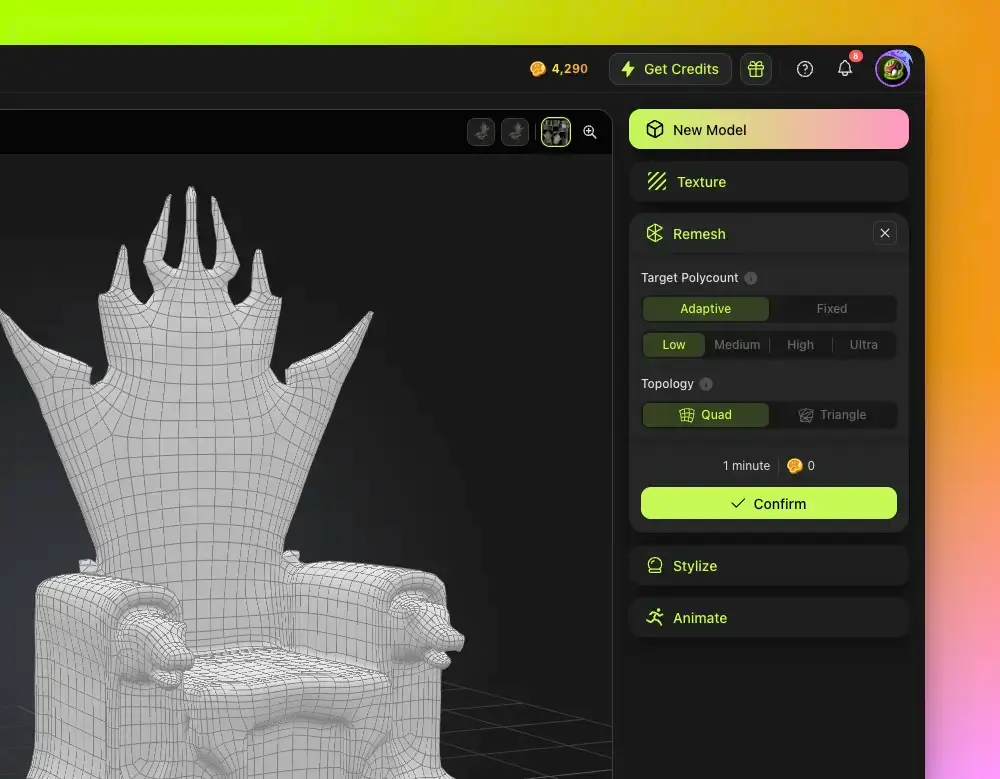
Task: Select the Animate tool
Action: (768, 617)
